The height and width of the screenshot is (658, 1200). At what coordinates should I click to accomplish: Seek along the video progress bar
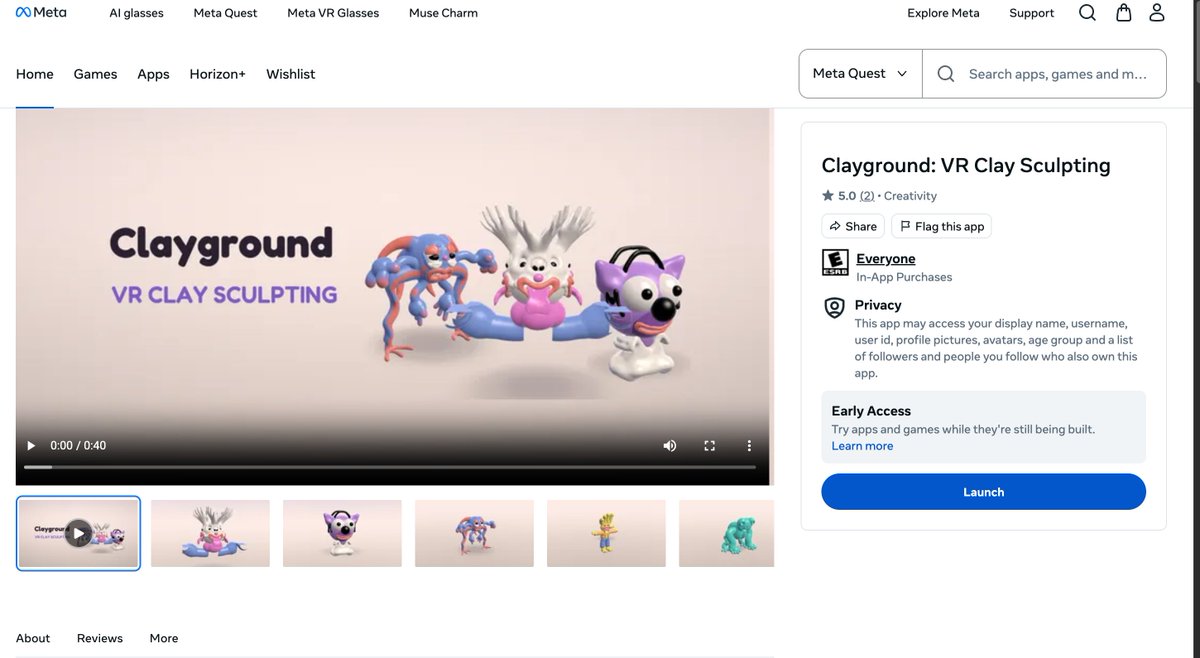390,467
